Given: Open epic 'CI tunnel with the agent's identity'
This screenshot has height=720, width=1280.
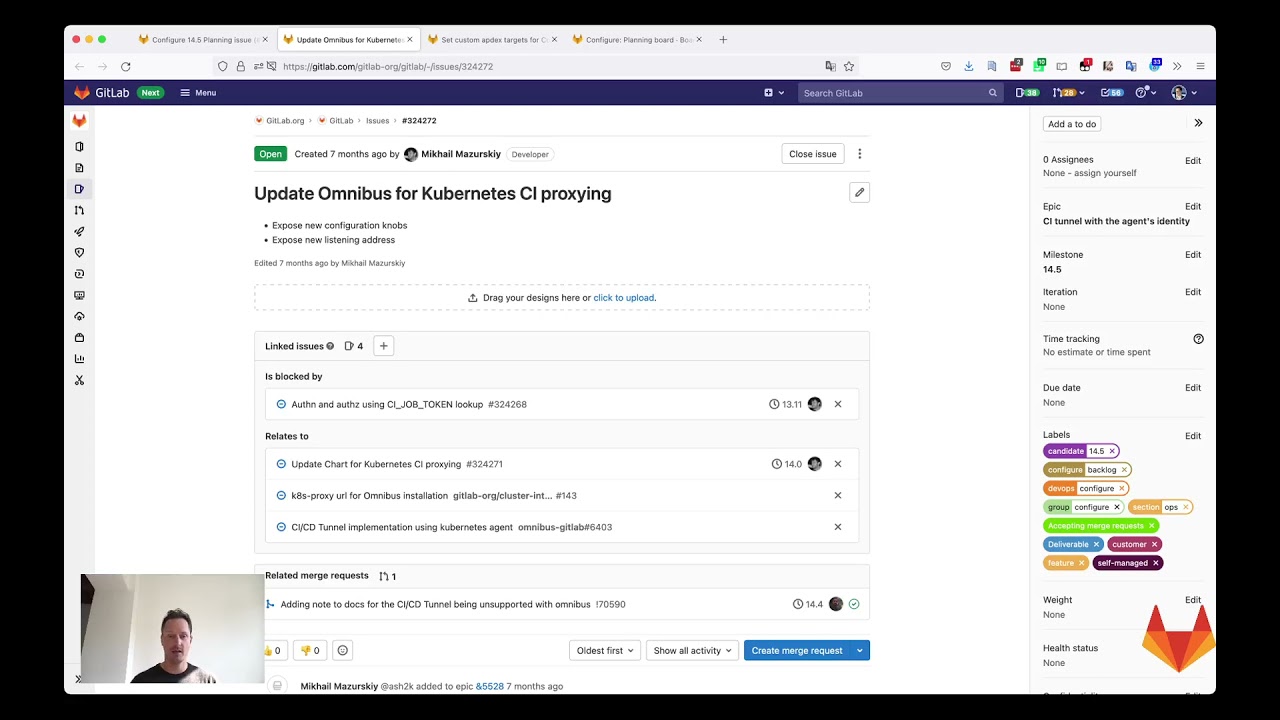Looking at the screenshot, I should pos(1116,221).
